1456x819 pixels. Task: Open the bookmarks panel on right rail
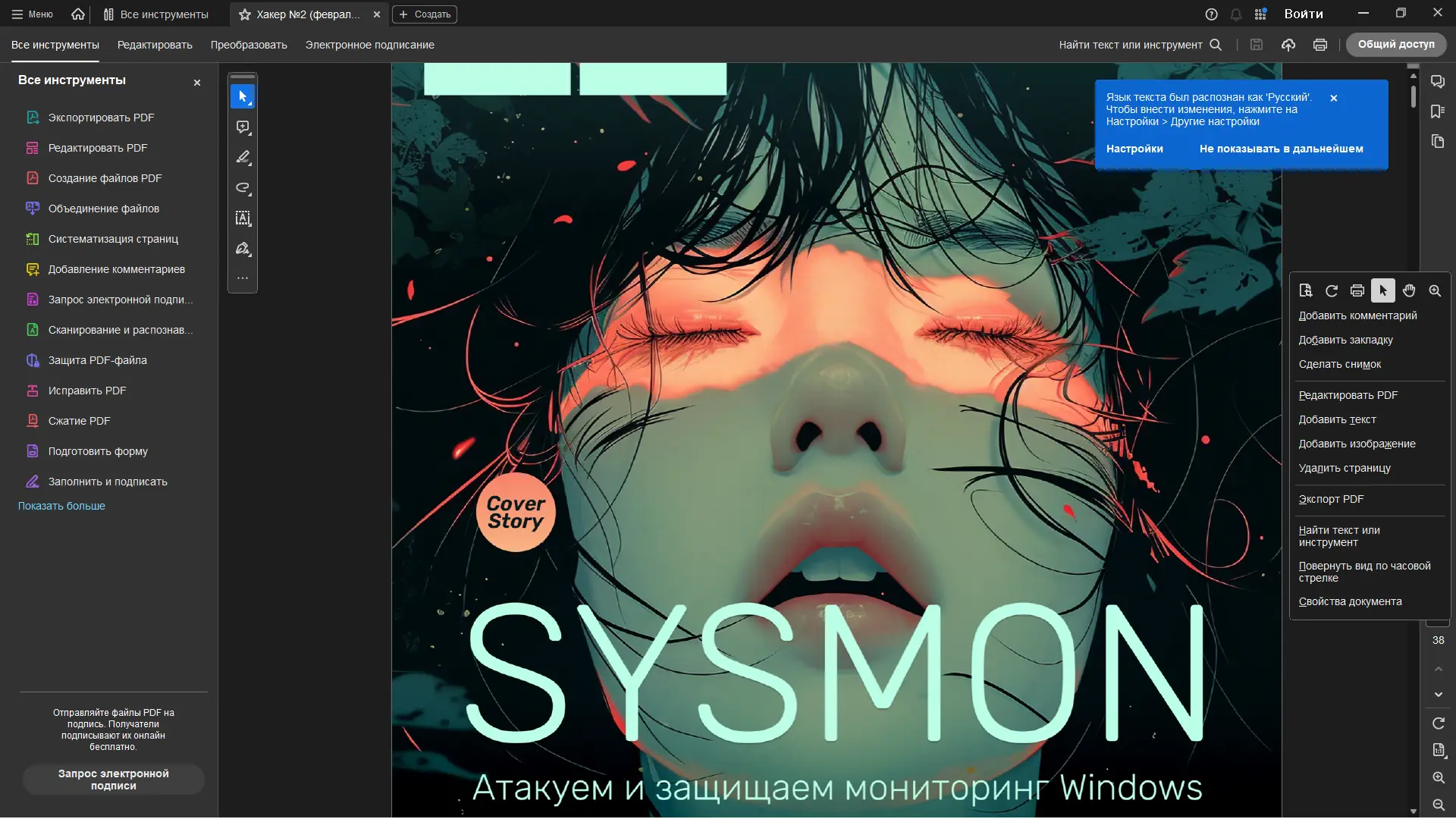tap(1437, 111)
